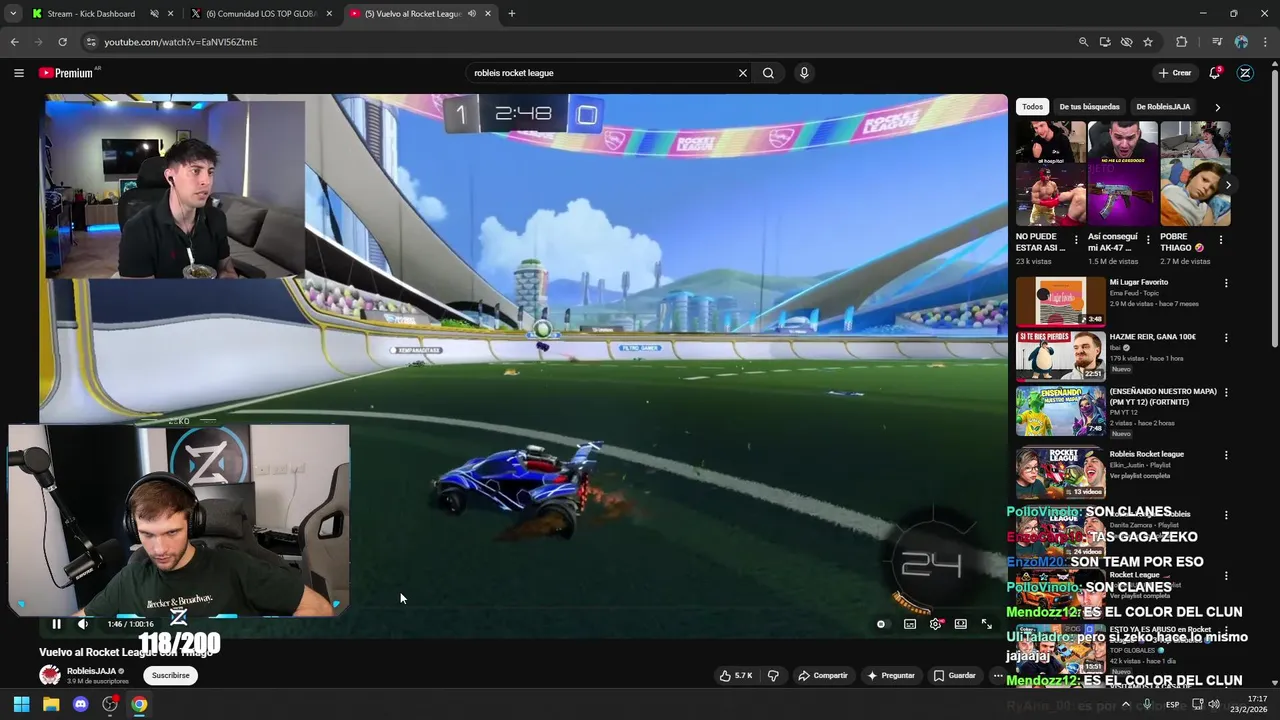This screenshot has width=1280, height=720.
Task: Open the media control icon in Chrome toolbar
Action: (1217, 42)
